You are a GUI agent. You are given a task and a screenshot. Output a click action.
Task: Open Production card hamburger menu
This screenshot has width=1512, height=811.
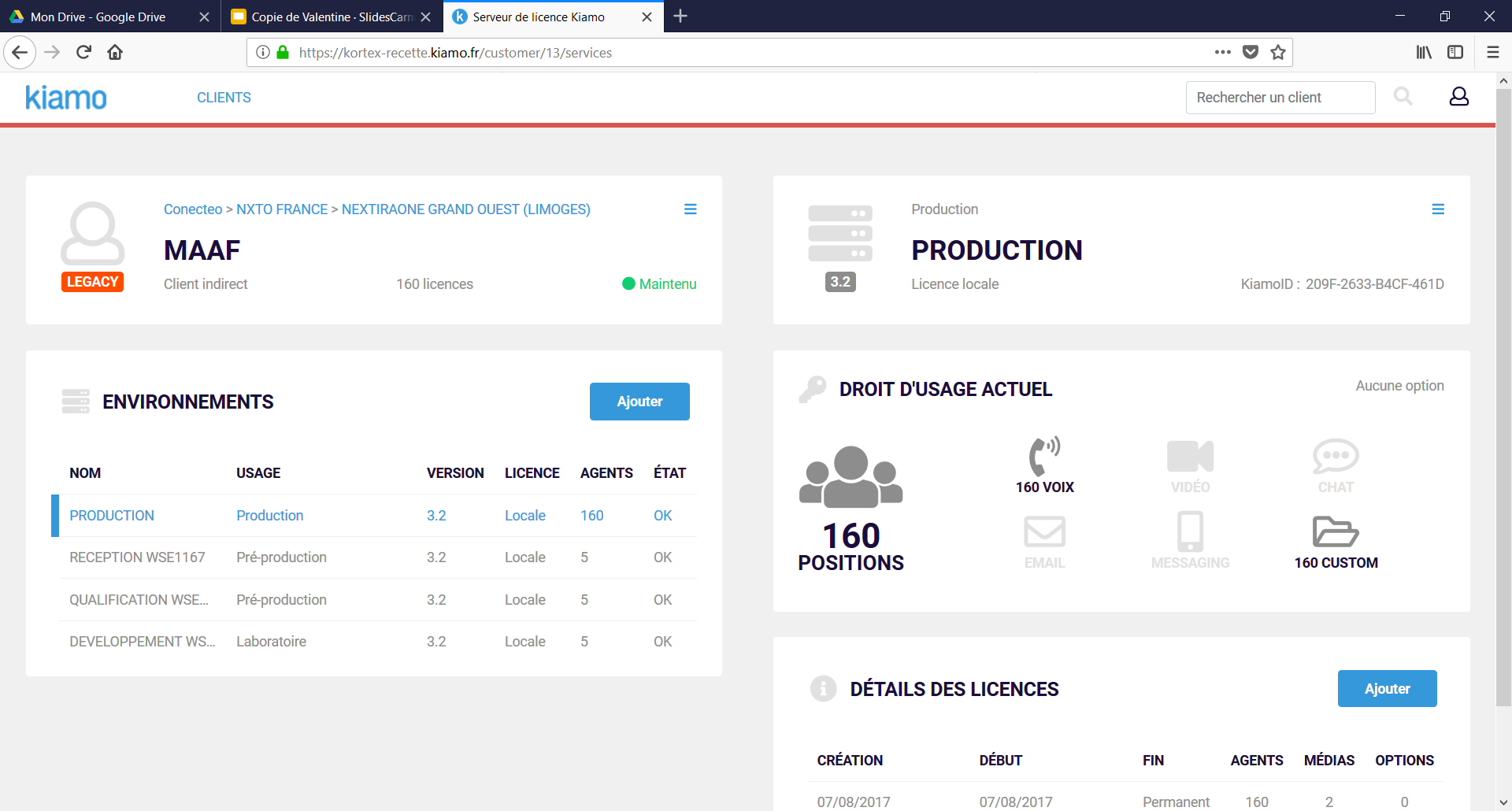pos(1437,209)
